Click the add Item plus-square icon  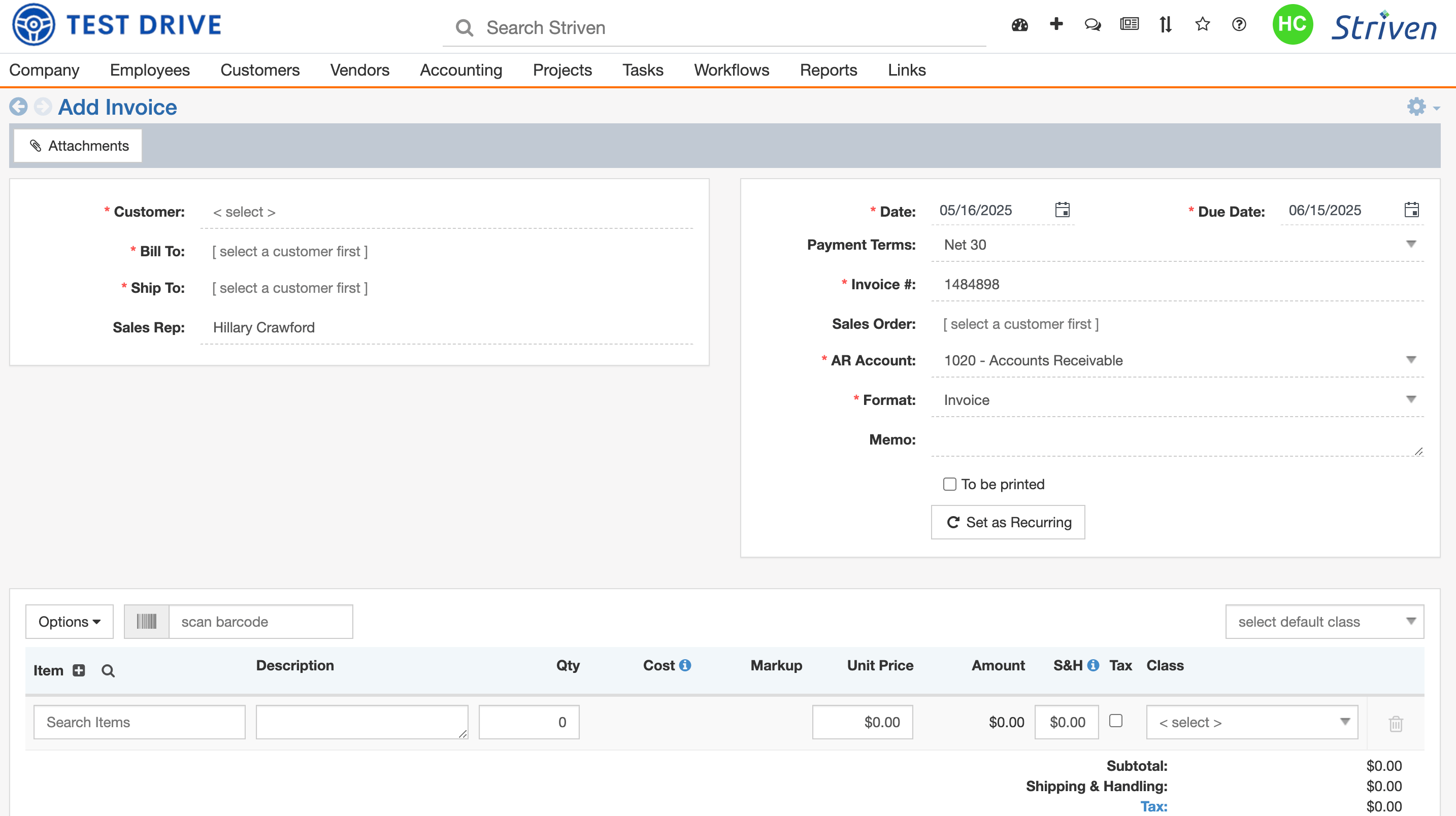click(79, 670)
